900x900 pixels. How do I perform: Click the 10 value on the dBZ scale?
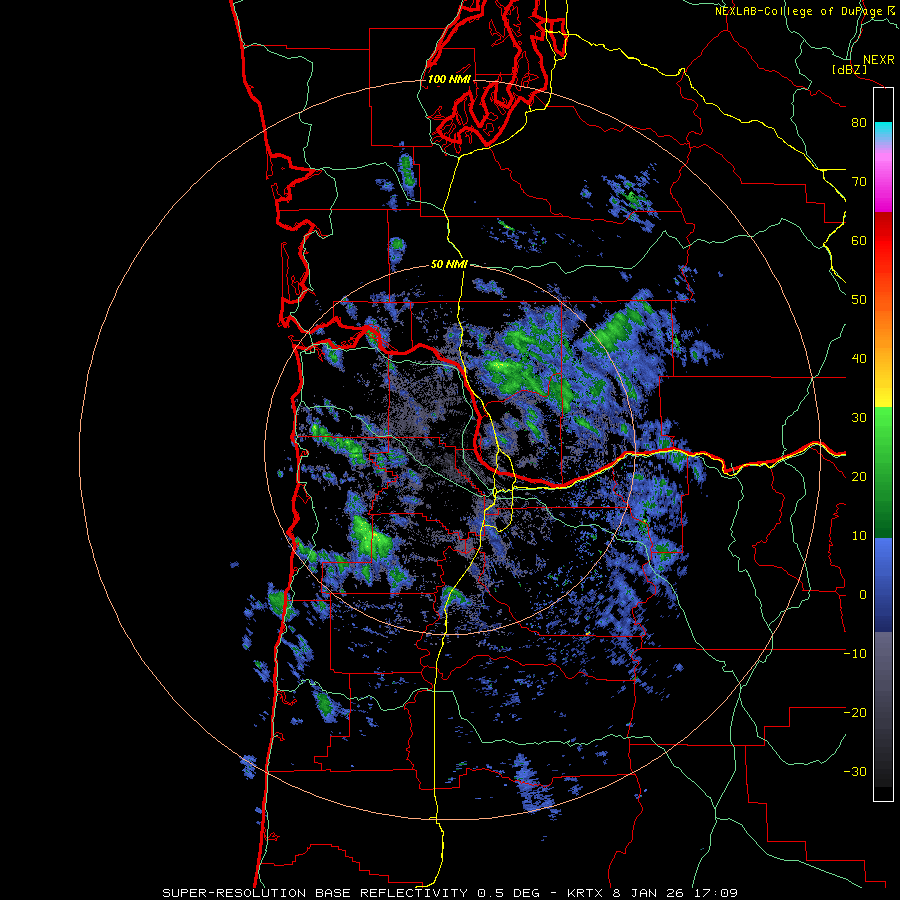859,536
